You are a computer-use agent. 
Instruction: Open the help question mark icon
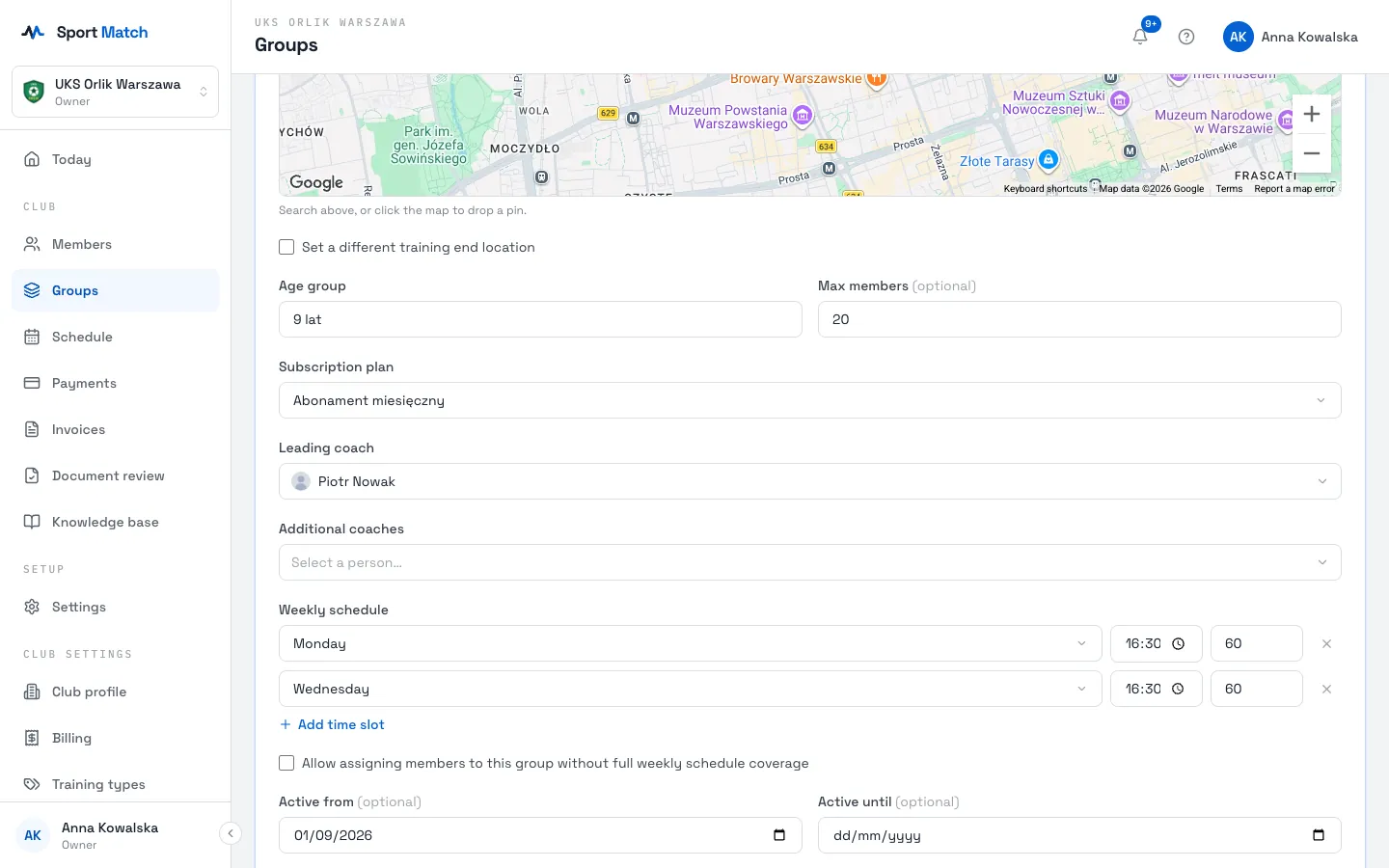pos(1186,37)
